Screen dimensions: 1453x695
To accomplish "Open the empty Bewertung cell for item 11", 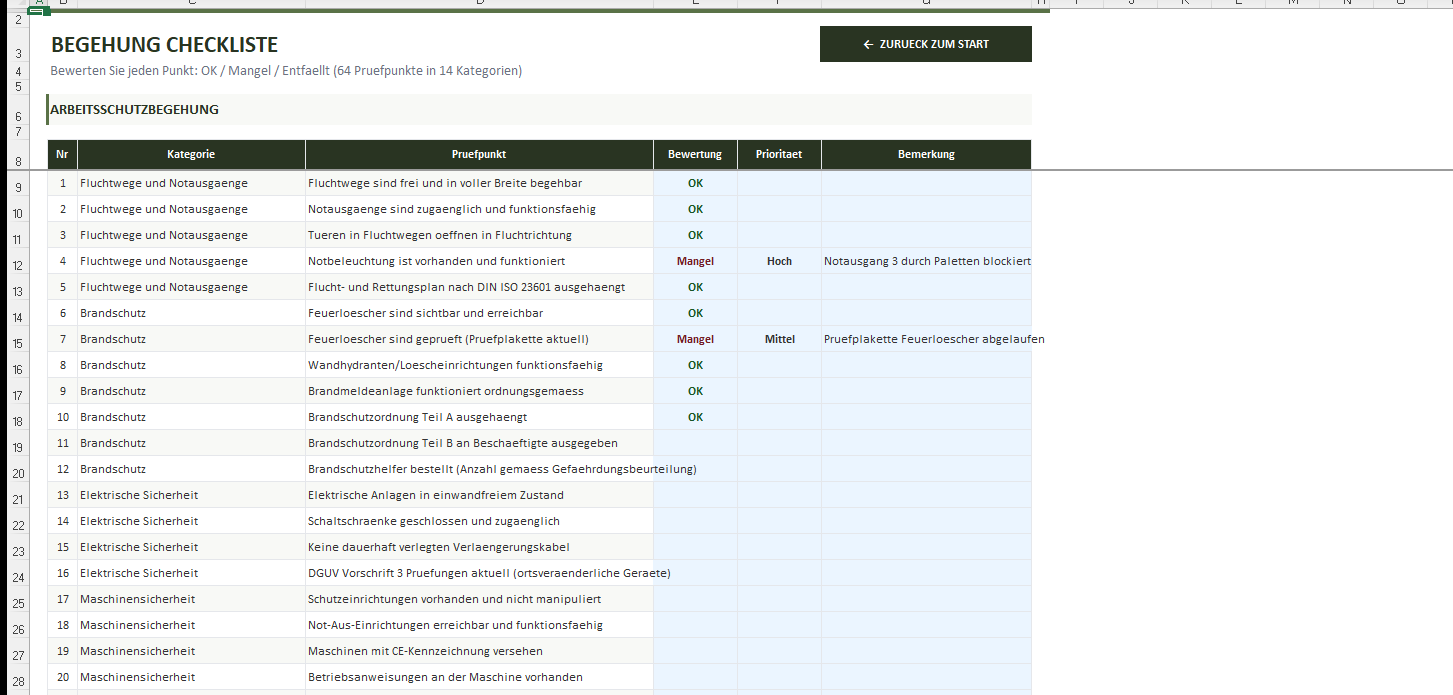I will tap(695, 443).
